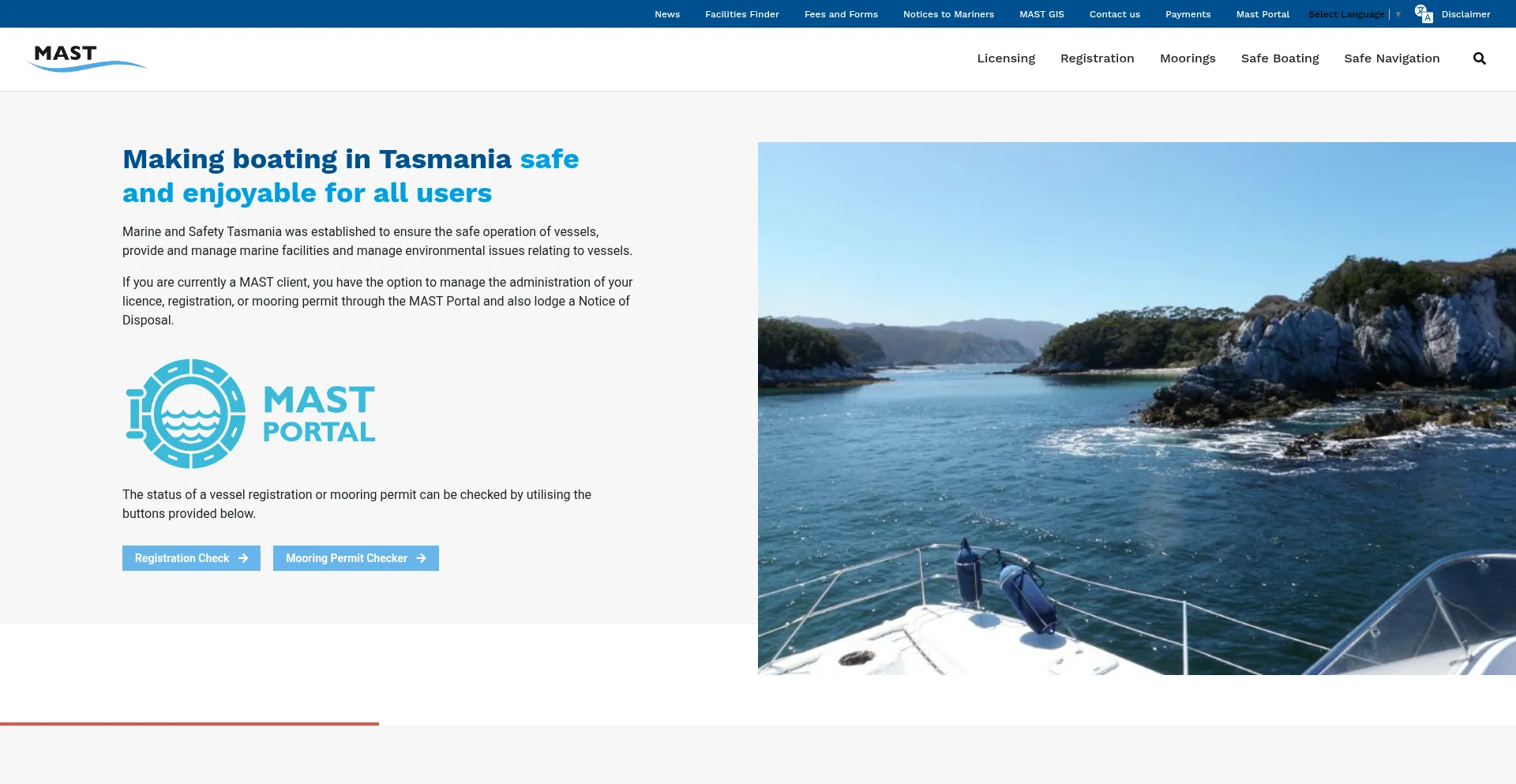Open the Moorings menu
This screenshot has width=1516, height=784.
1188,58
